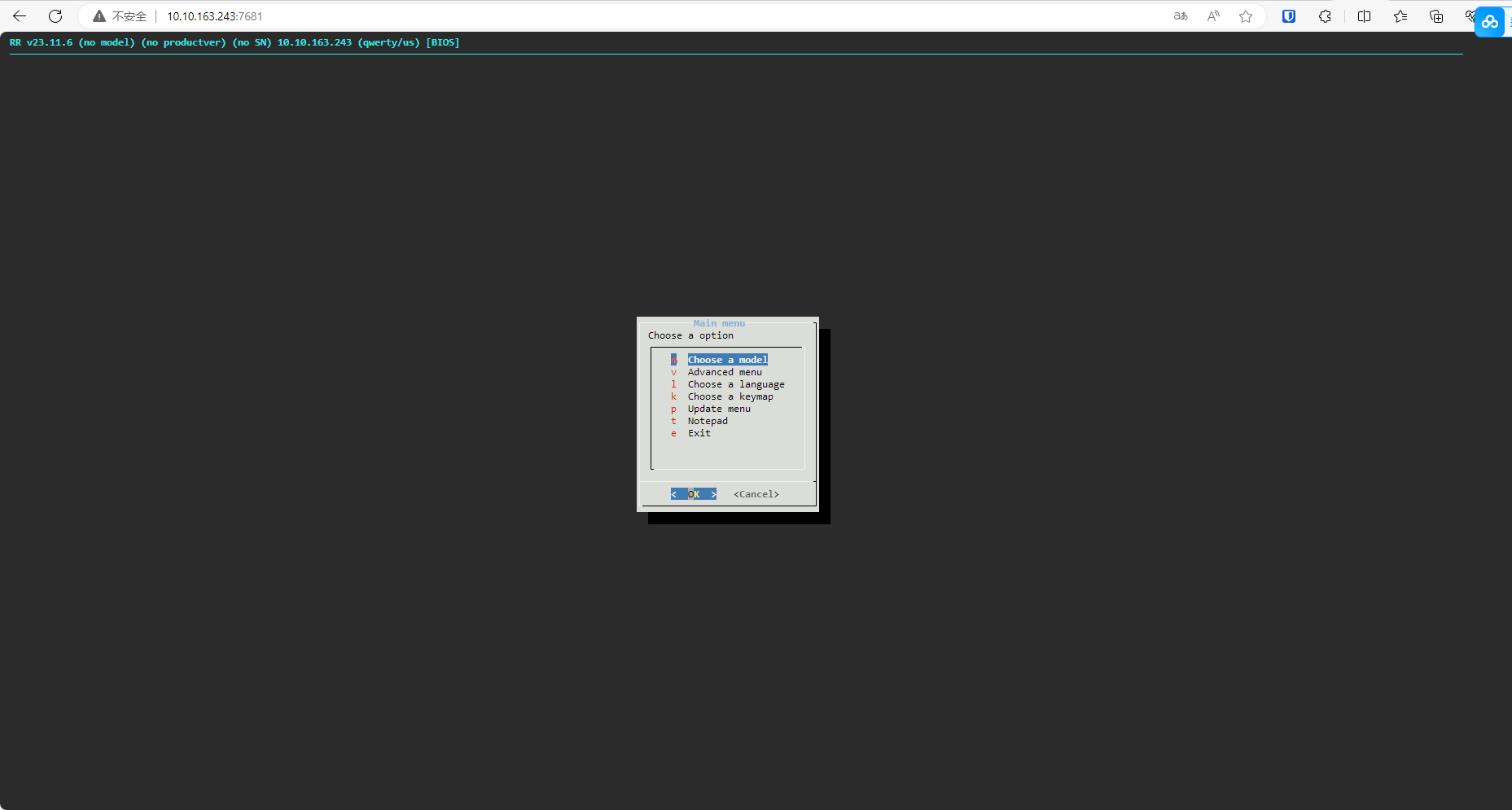Go back to the previous page
Screen dimensions: 1512x810
point(20,16)
